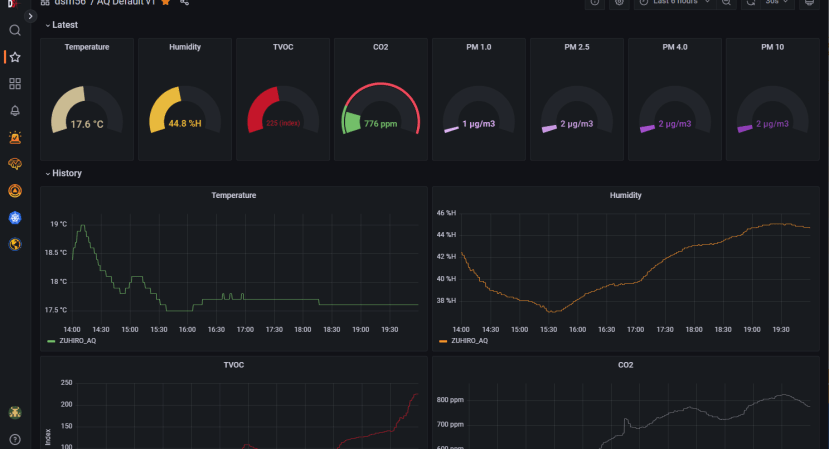This screenshot has width=829, height=449.
Task: Open the Machine Learning brain icon
Action: click(15, 164)
